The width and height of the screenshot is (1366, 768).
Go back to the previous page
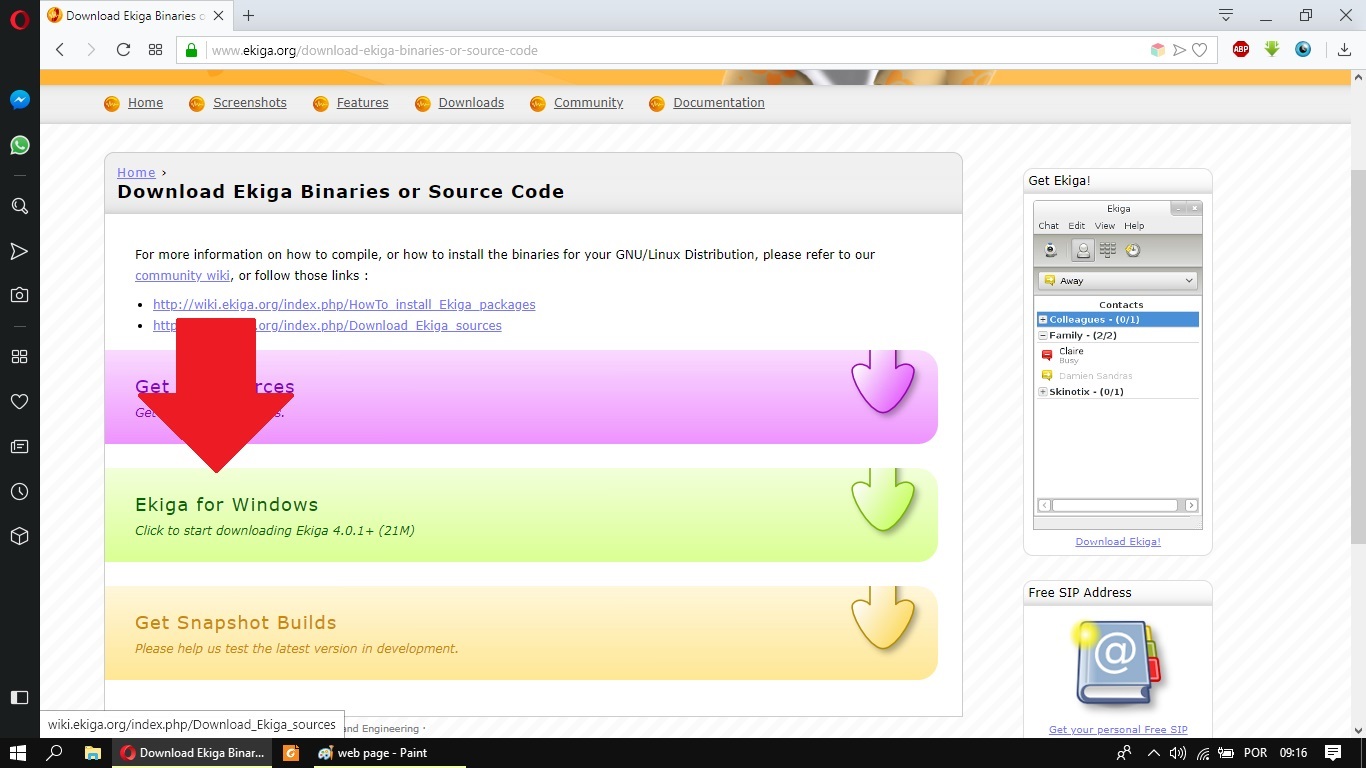click(60, 50)
